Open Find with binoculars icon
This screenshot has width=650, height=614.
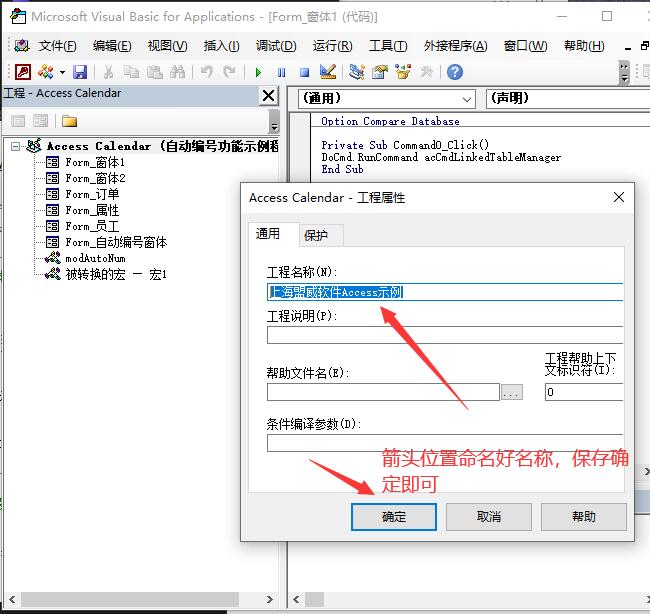(177, 72)
